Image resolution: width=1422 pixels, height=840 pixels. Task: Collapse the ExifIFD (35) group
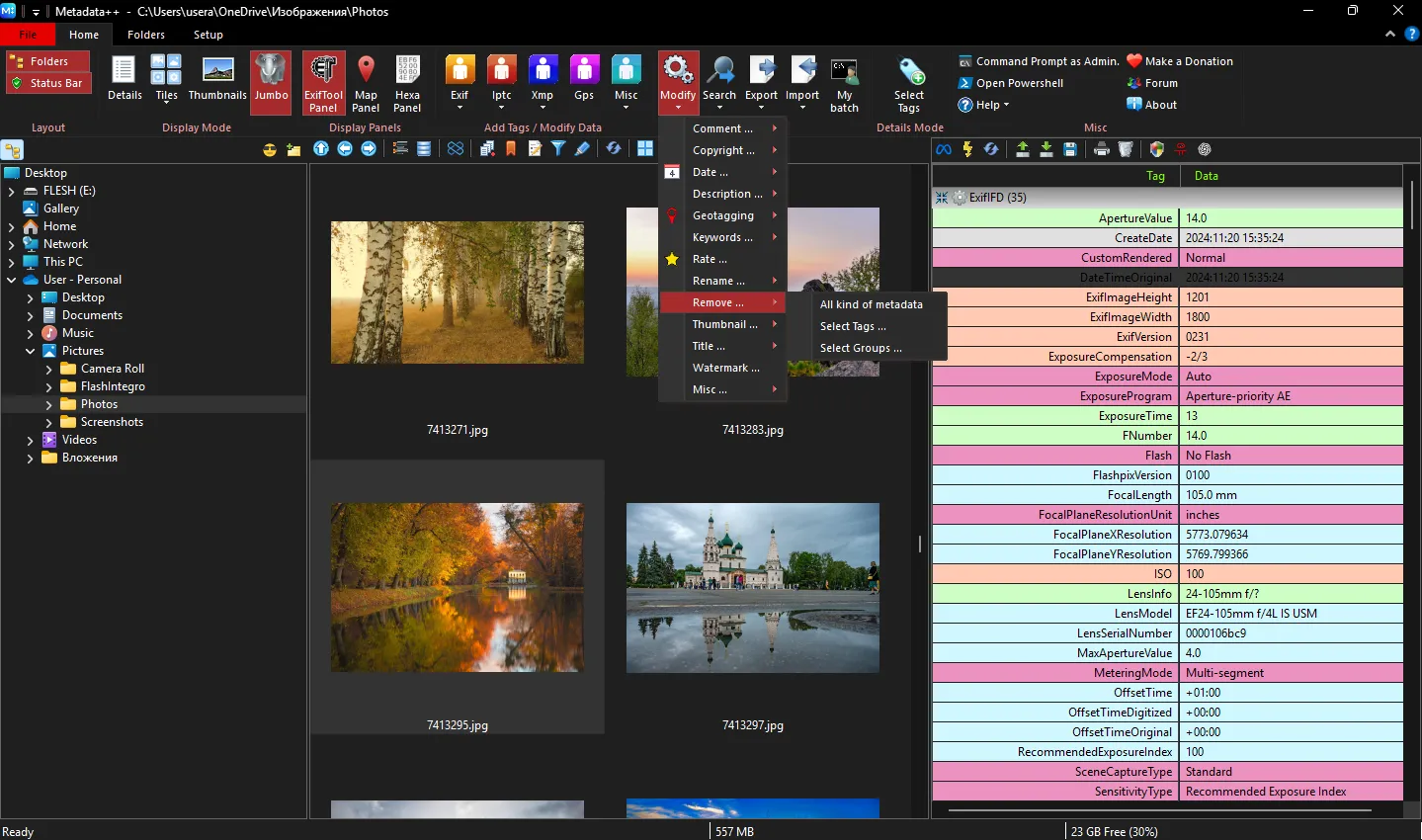click(942, 198)
